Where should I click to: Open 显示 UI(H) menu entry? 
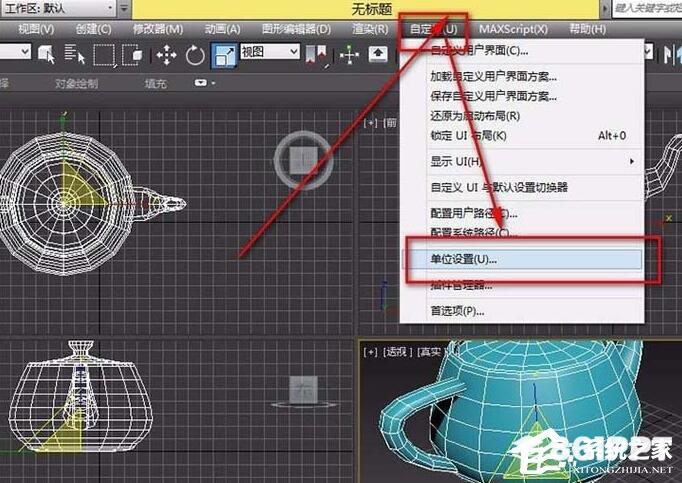[522, 161]
